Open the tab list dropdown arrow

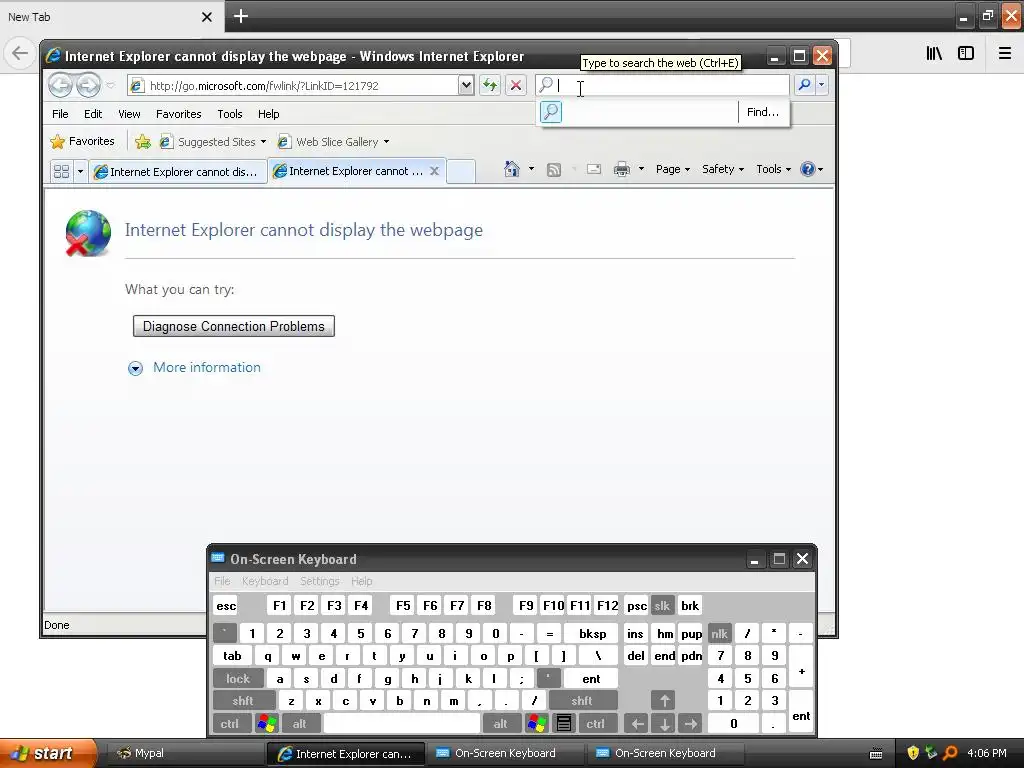pyautogui.click(x=80, y=171)
